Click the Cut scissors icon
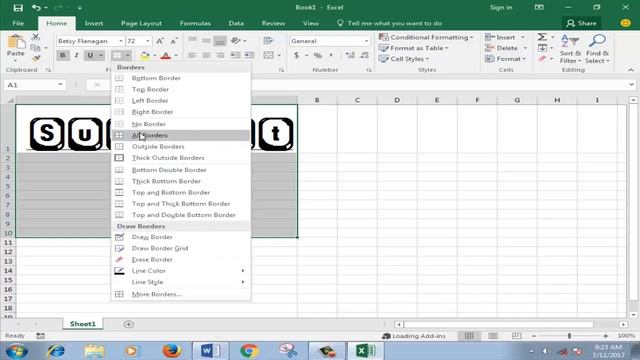The height and width of the screenshot is (360, 640). point(36,37)
